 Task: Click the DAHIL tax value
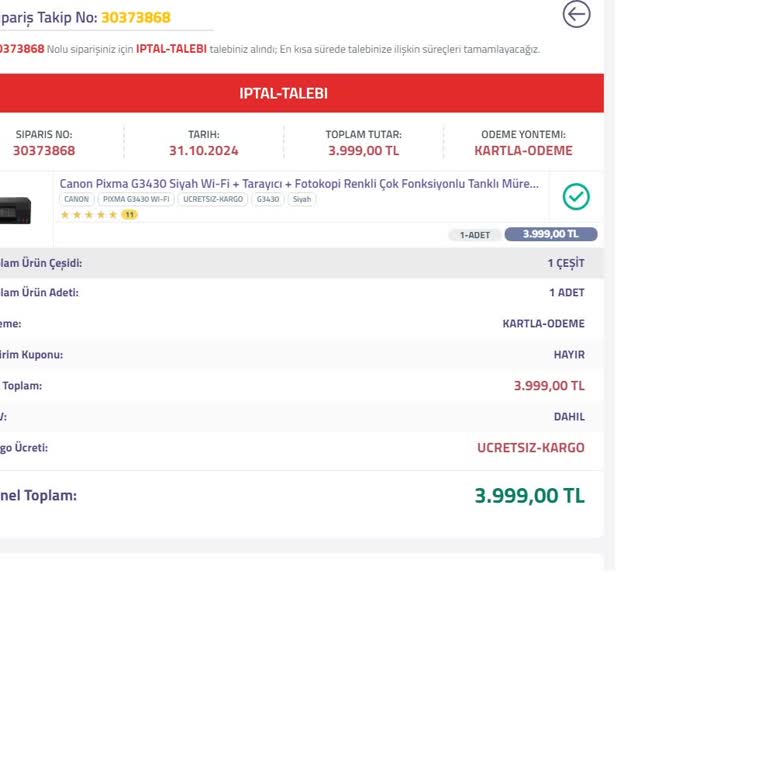point(569,417)
